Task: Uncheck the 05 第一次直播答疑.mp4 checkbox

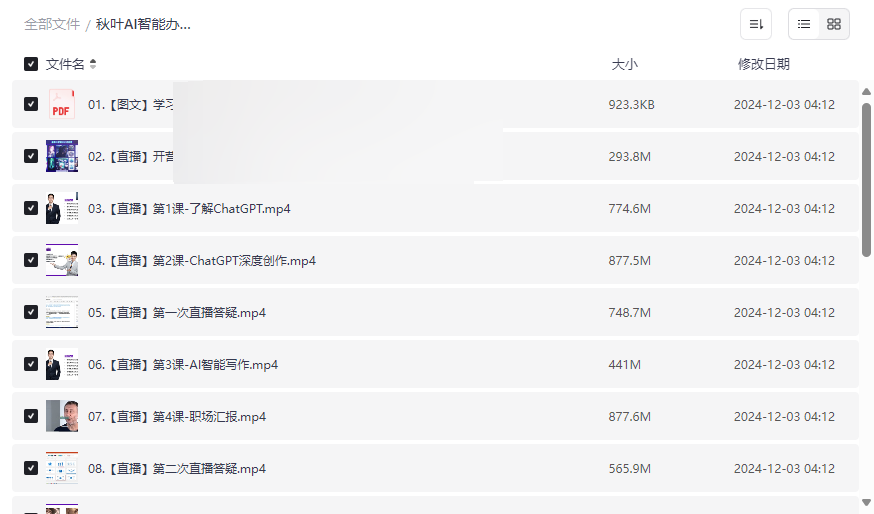Action: tap(31, 312)
